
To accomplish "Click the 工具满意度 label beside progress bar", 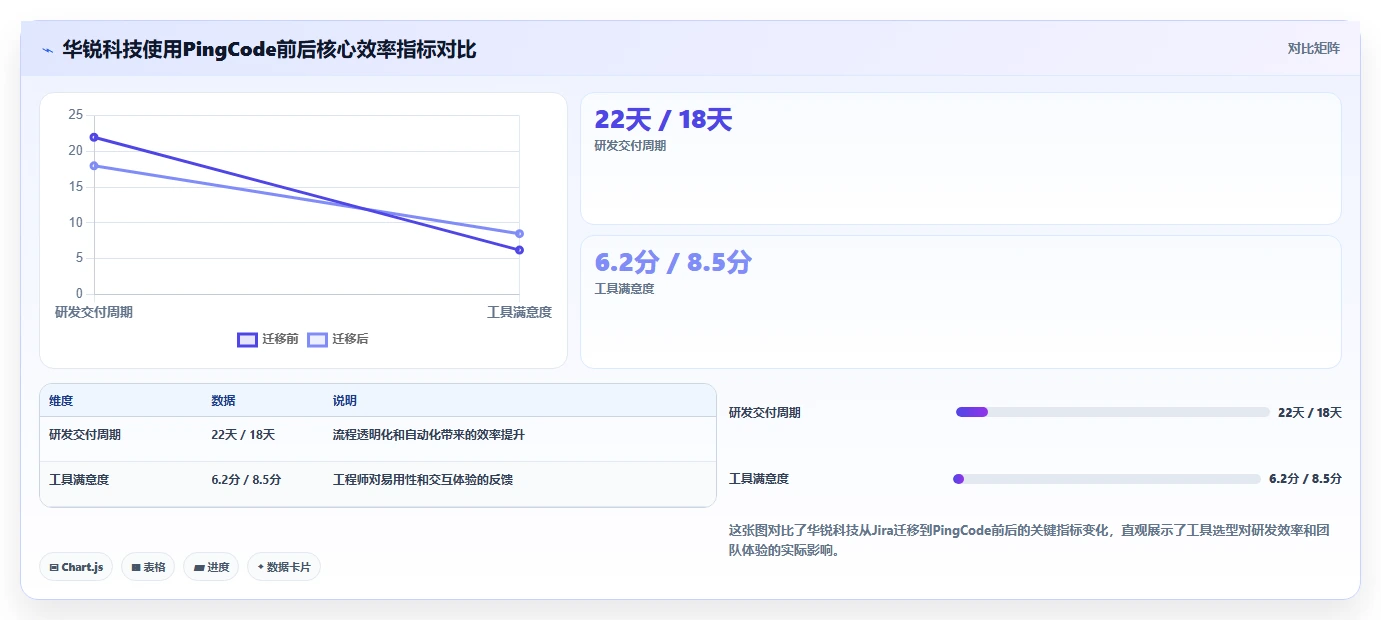I will point(759,479).
